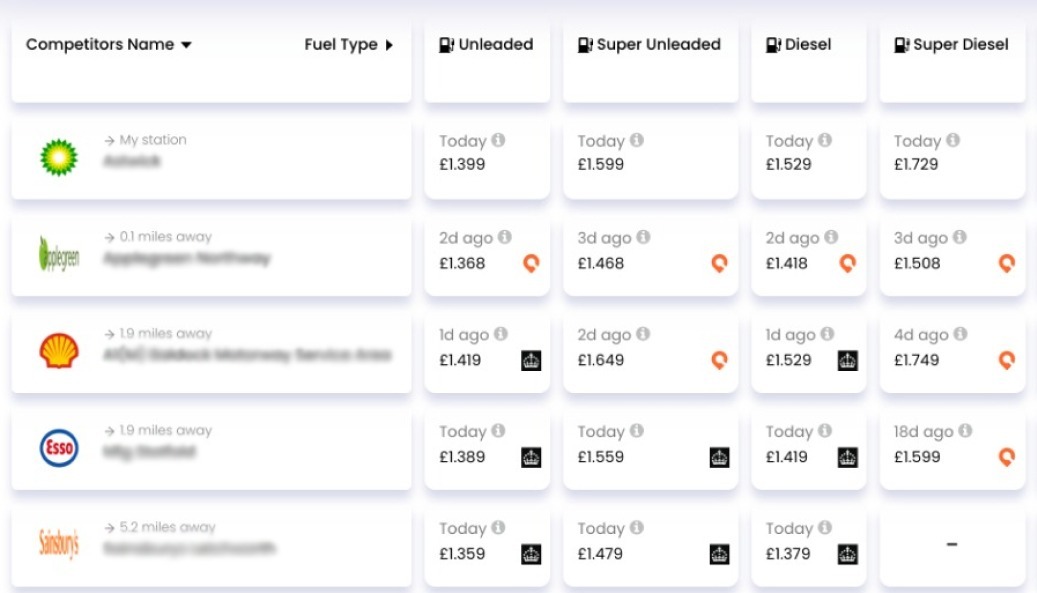Click the Shell station logo
Screen dimensions: 1037x593
[59, 351]
